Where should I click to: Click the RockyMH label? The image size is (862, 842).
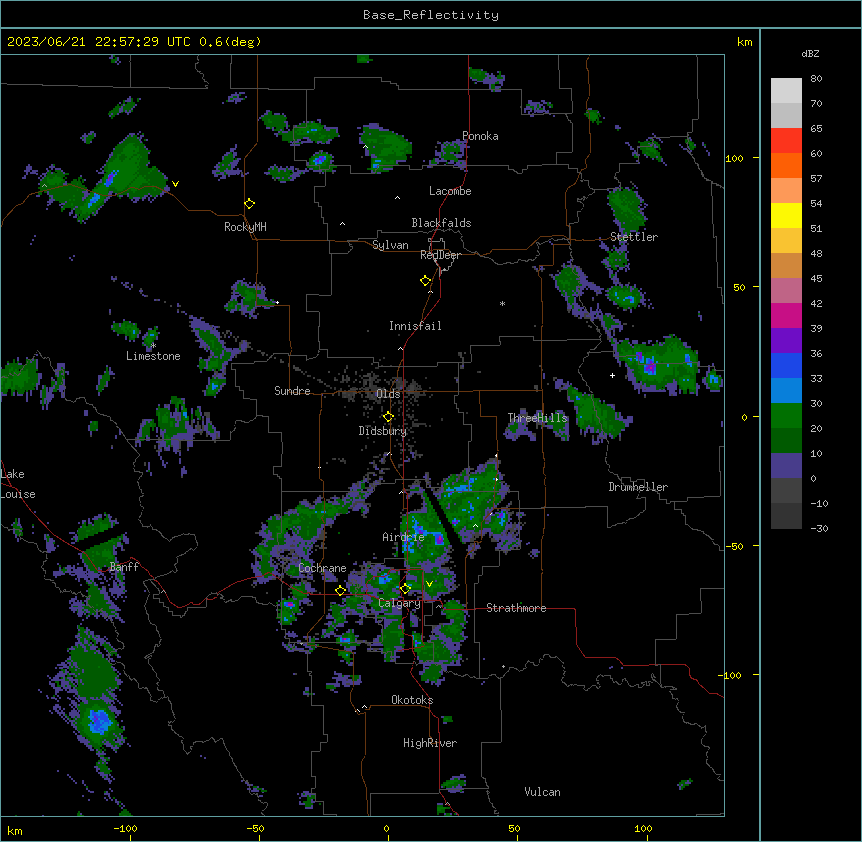(245, 227)
